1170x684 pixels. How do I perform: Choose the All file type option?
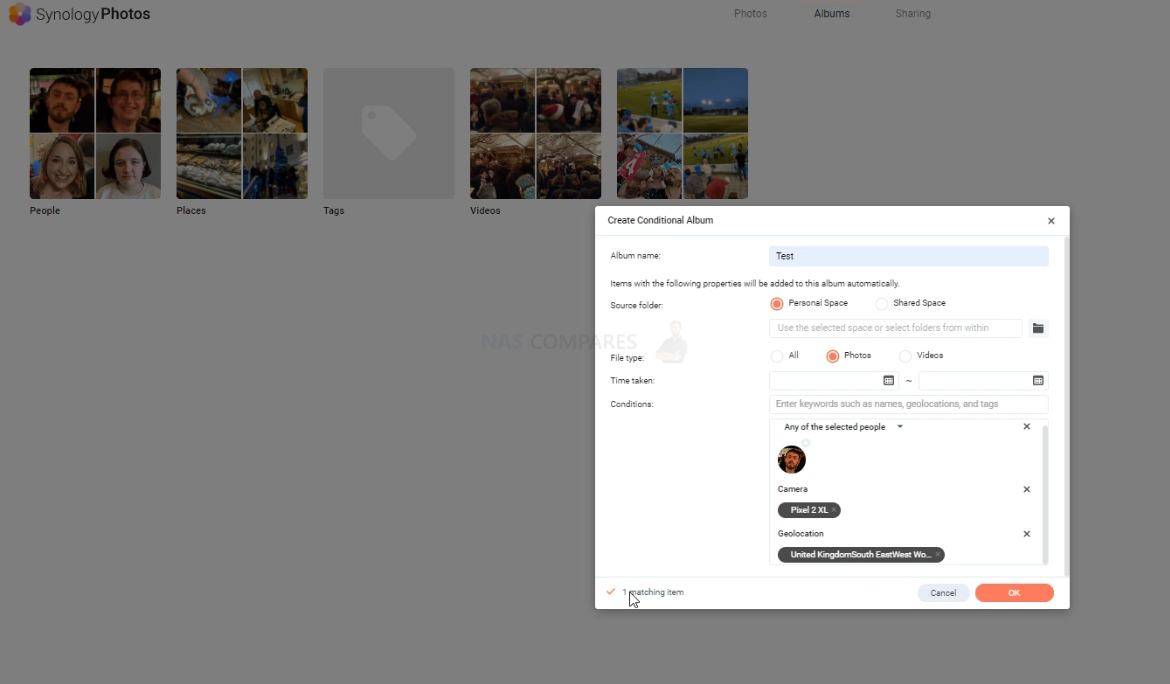(x=777, y=356)
